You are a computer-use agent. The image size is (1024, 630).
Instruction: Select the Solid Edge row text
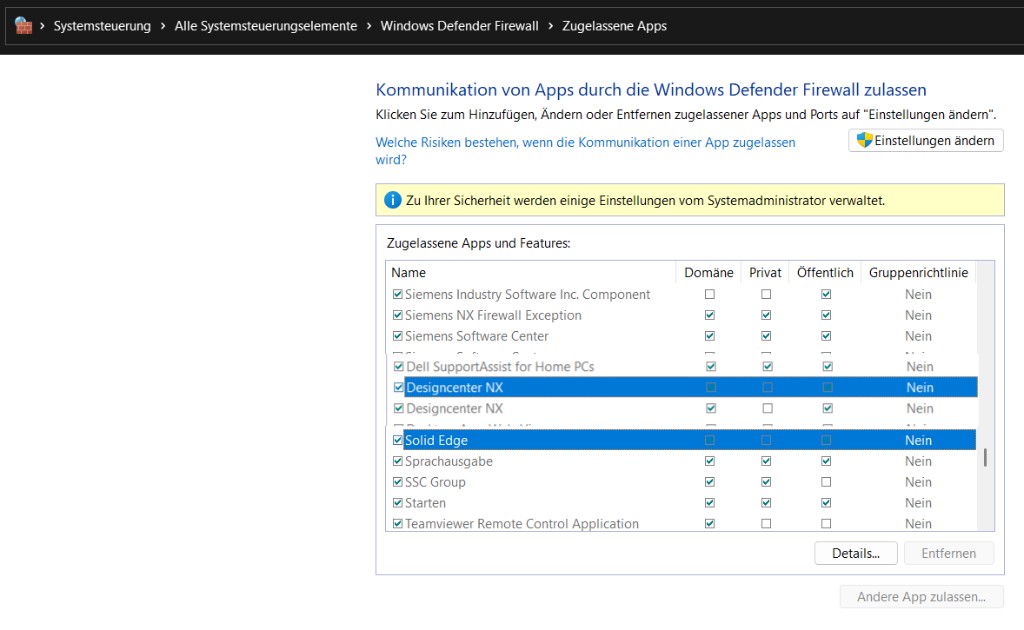[x=436, y=441]
